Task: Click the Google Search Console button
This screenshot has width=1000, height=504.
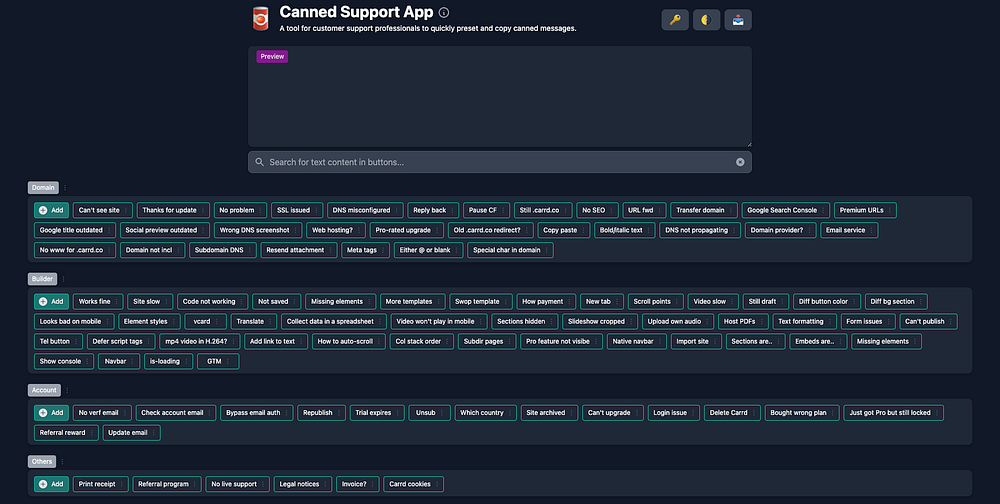Action: 786,210
